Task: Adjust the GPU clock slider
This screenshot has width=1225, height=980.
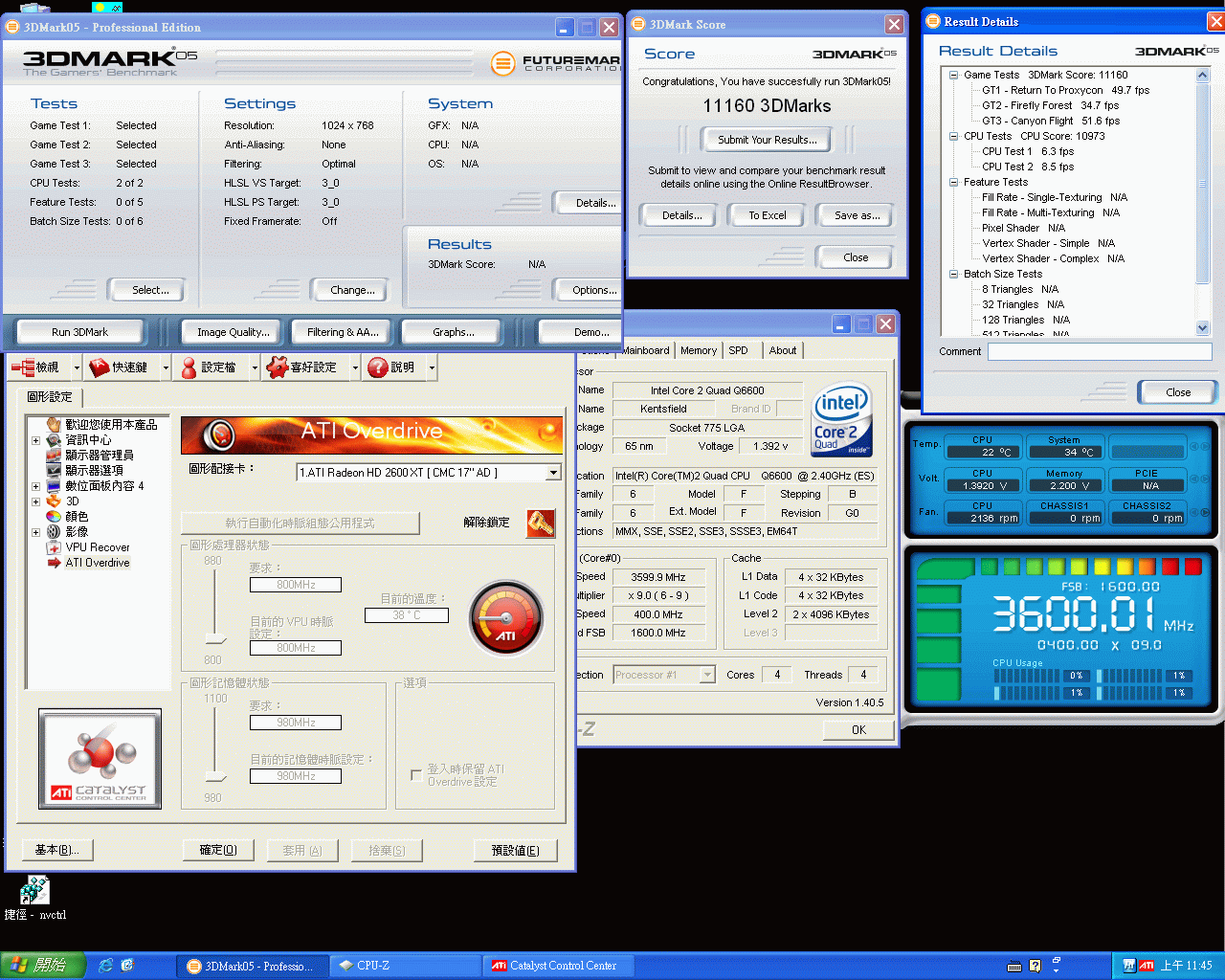Action: pyautogui.click(x=216, y=639)
